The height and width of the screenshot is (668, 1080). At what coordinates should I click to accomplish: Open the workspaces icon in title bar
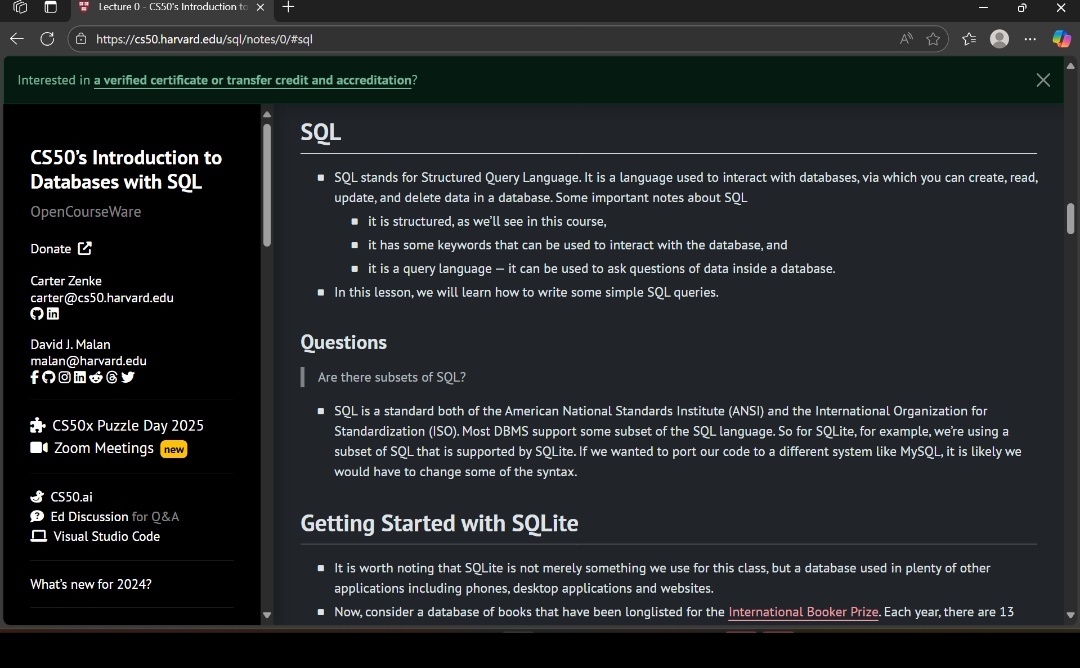tap(20, 7)
